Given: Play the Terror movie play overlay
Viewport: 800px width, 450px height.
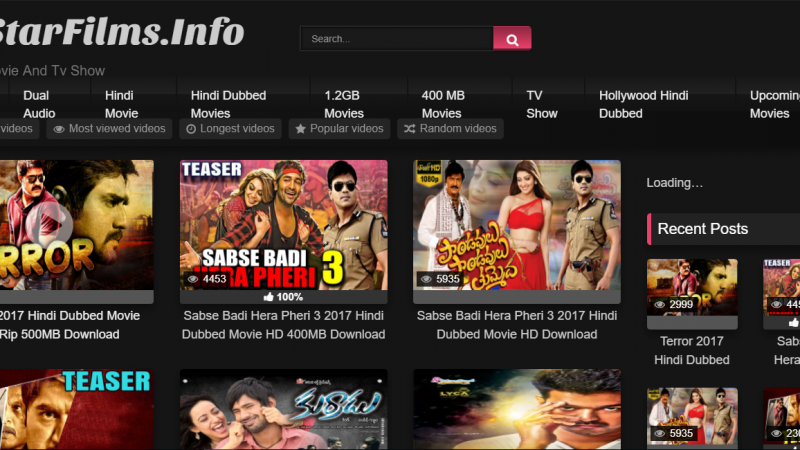Looking at the screenshot, I should (49, 223).
